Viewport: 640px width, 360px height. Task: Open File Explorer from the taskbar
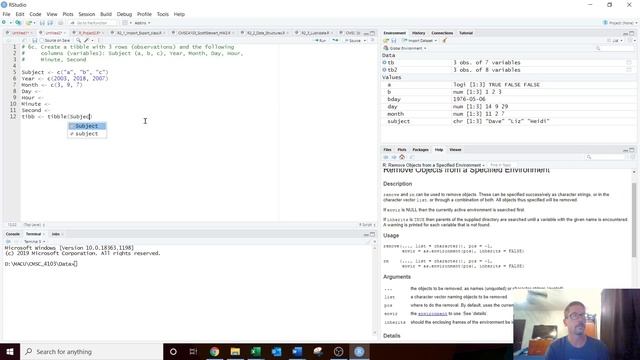coord(235,351)
